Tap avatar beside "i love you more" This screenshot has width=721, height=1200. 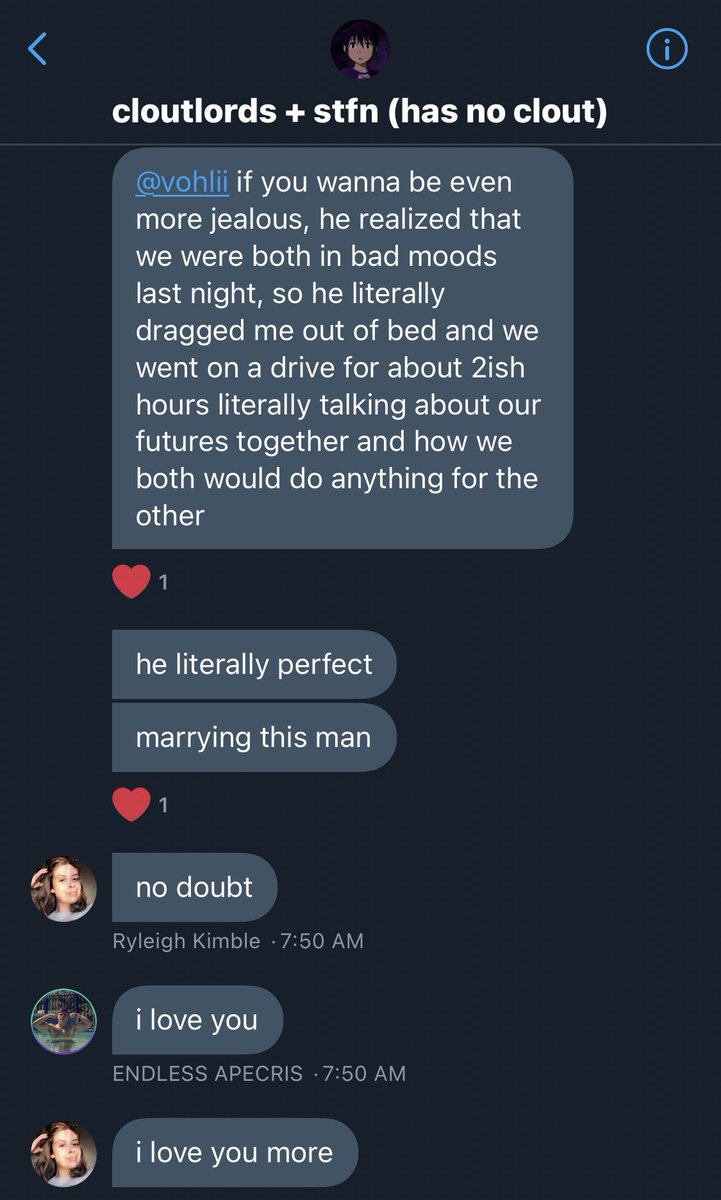coord(64,1153)
